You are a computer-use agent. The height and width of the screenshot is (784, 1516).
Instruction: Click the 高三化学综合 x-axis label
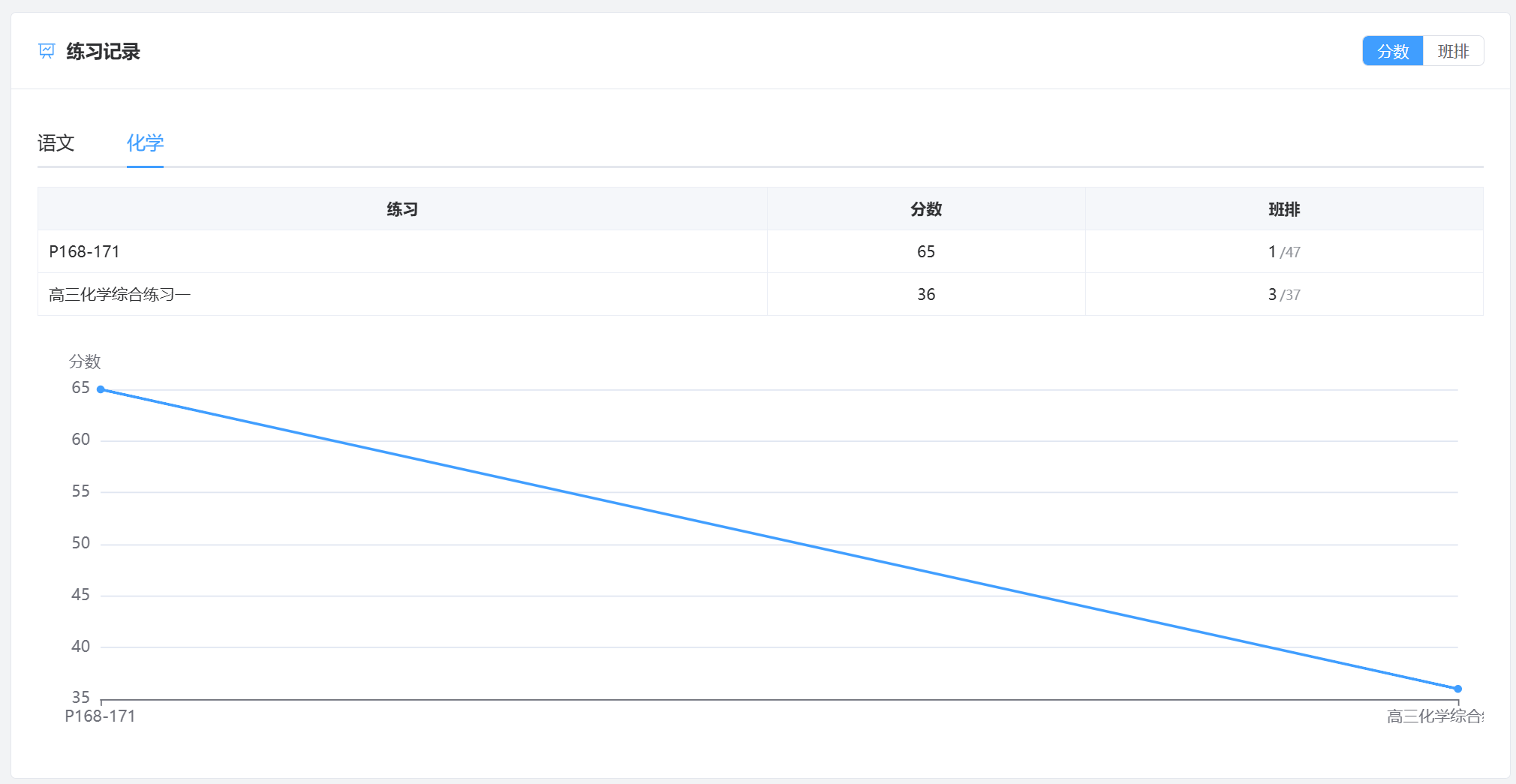coord(1435,716)
